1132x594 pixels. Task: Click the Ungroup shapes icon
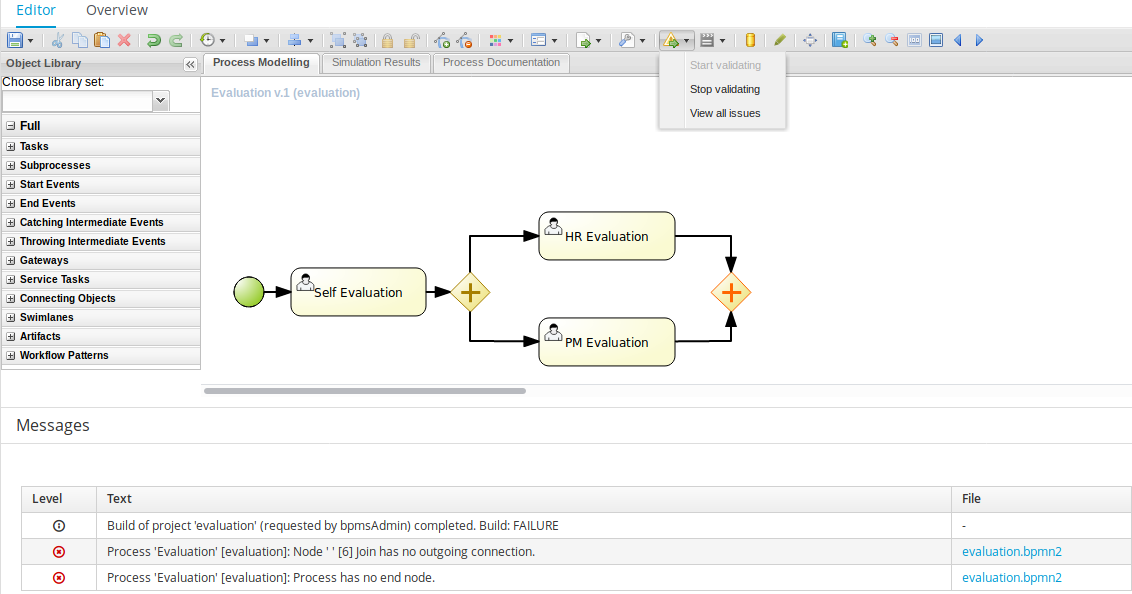(360, 40)
